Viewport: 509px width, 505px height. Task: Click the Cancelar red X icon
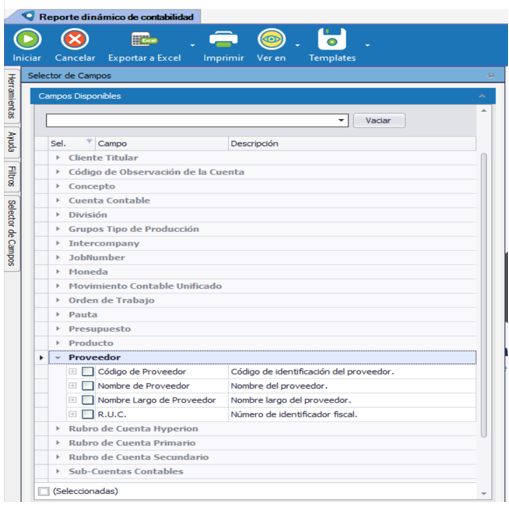coord(75,39)
